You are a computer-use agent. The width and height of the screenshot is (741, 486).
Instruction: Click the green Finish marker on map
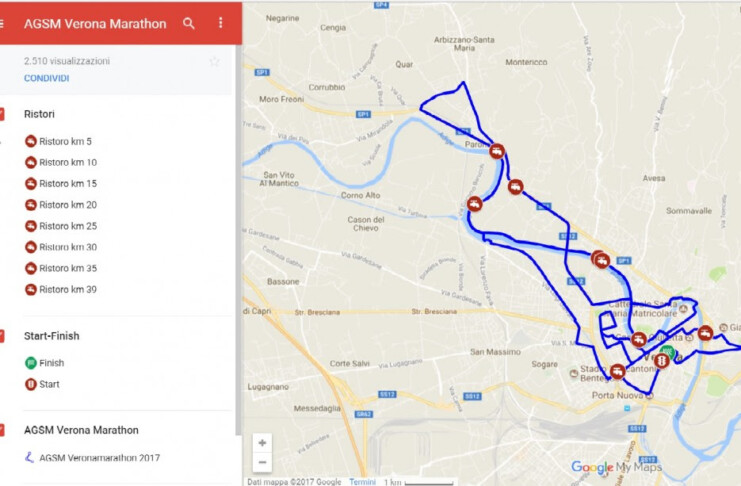pyautogui.click(x=668, y=351)
